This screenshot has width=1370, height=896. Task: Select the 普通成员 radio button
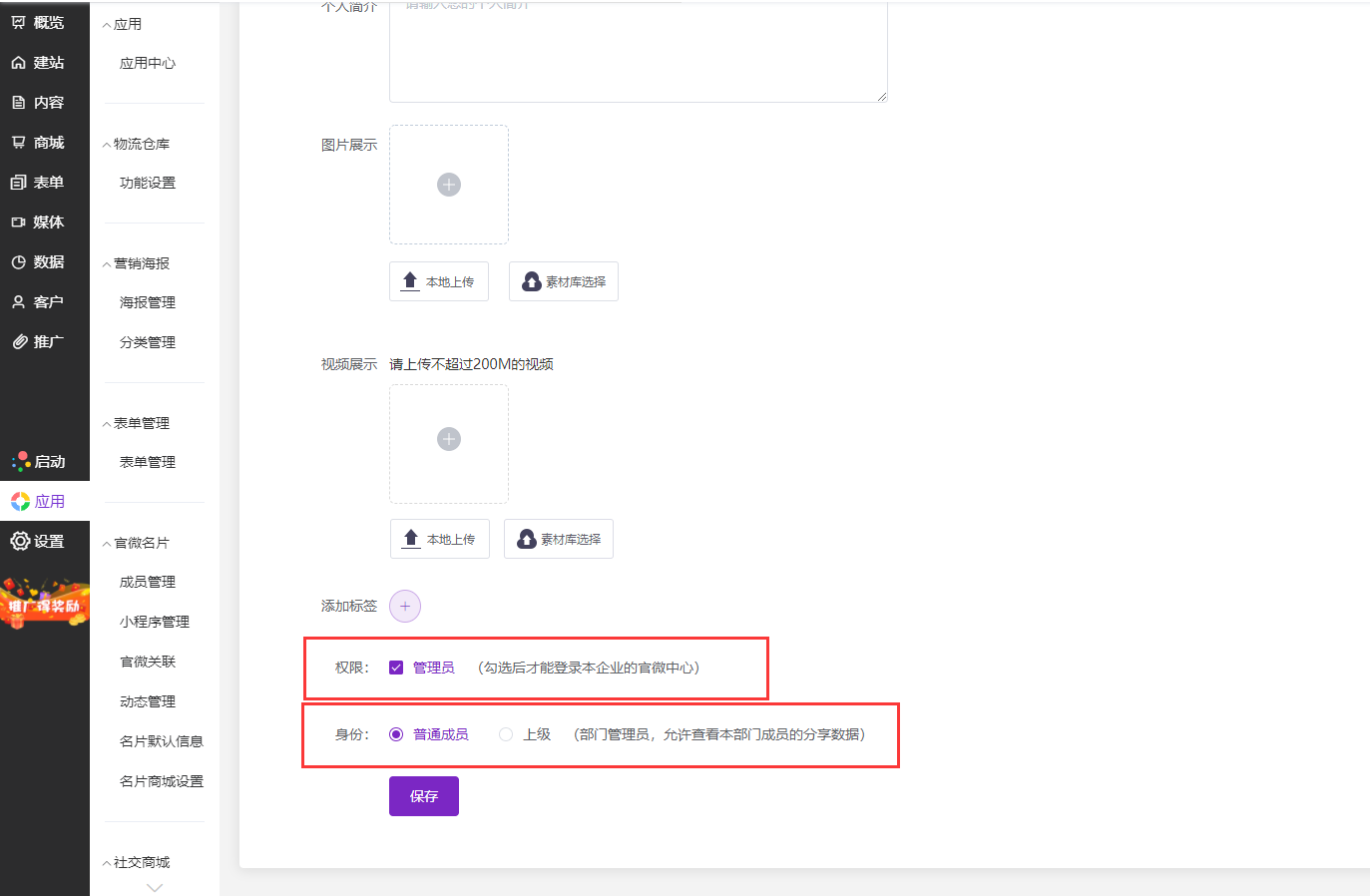click(396, 734)
